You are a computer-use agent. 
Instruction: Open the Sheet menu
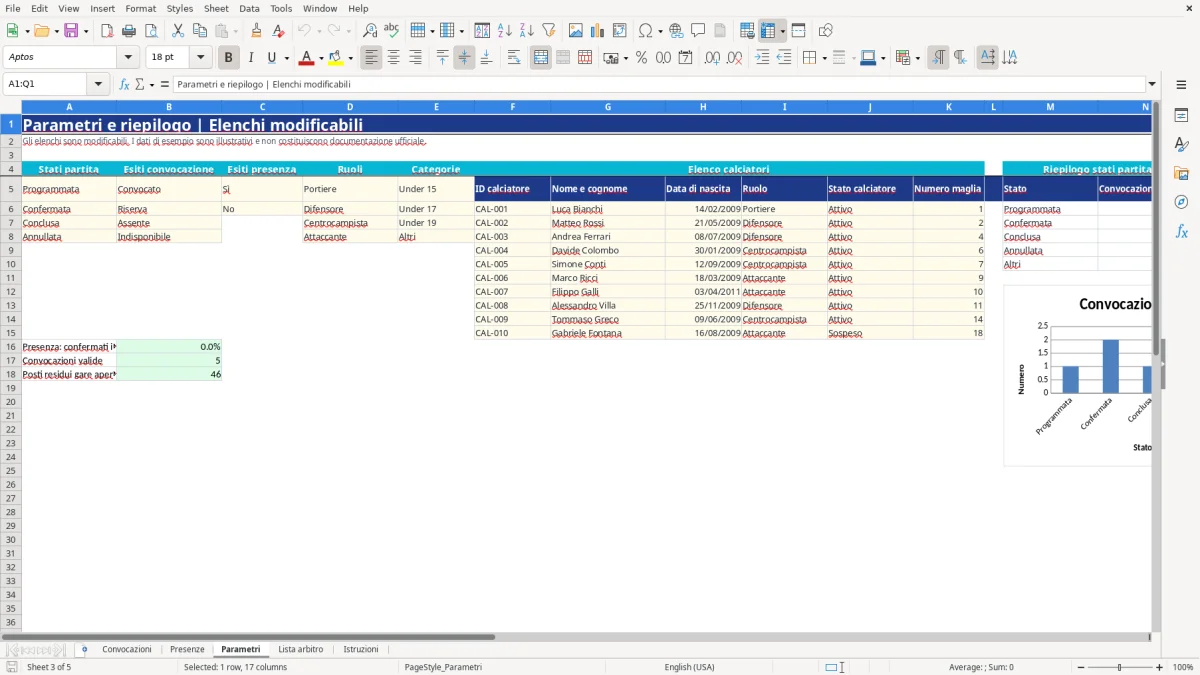[216, 8]
